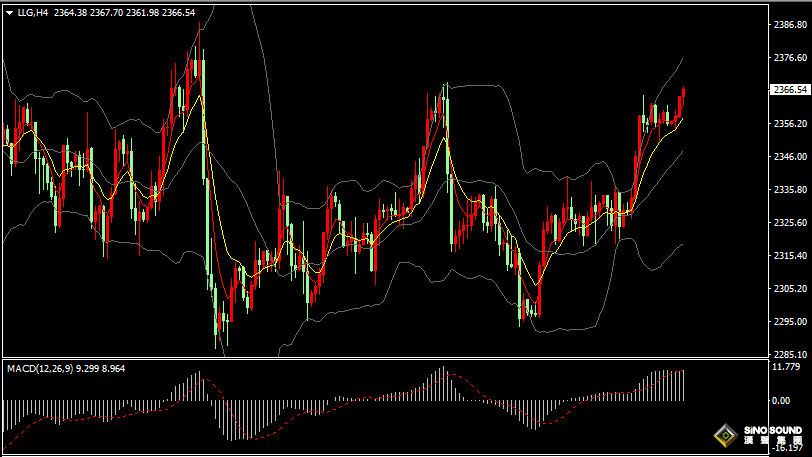The width and height of the screenshot is (812, 457).
Task: Click the white triangle beside LLG,H4
Action: coord(9,13)
